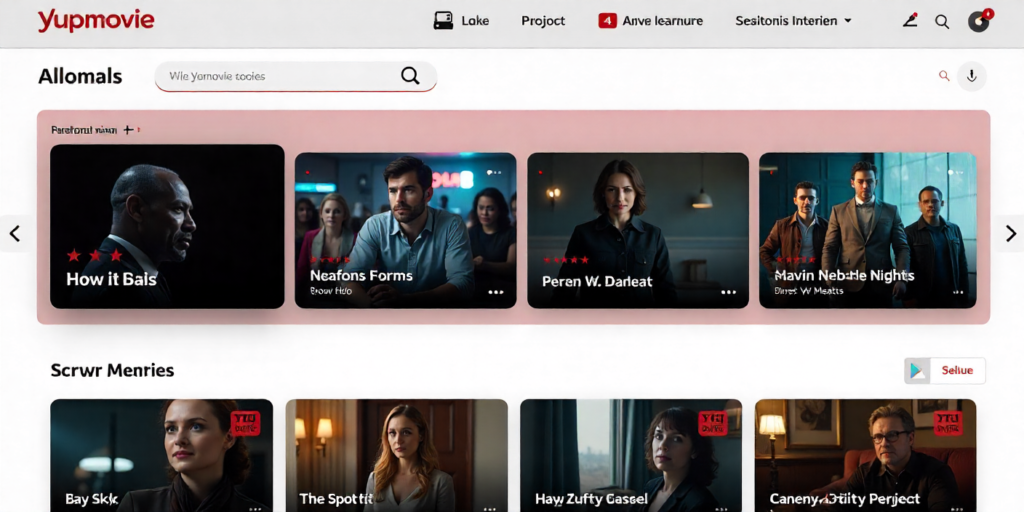Open the Project menu item
The height and width of the screenshot is (512, 1024).
point(543,21)
